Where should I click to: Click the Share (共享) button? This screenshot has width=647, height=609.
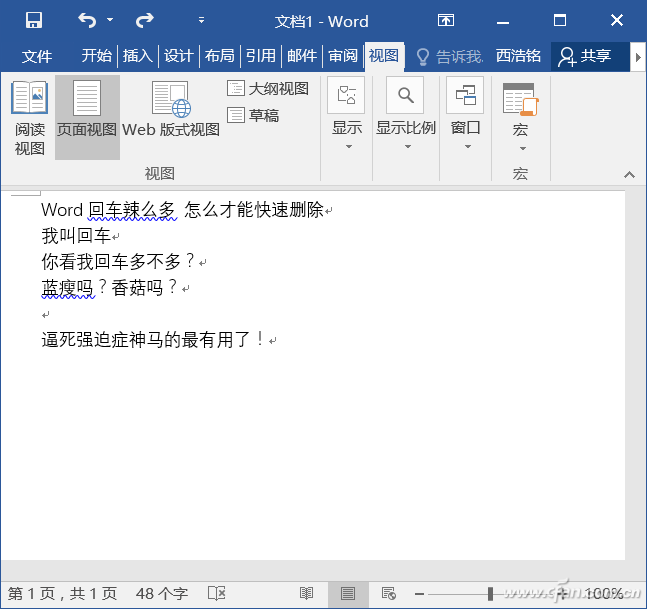(x=587, y=56)
